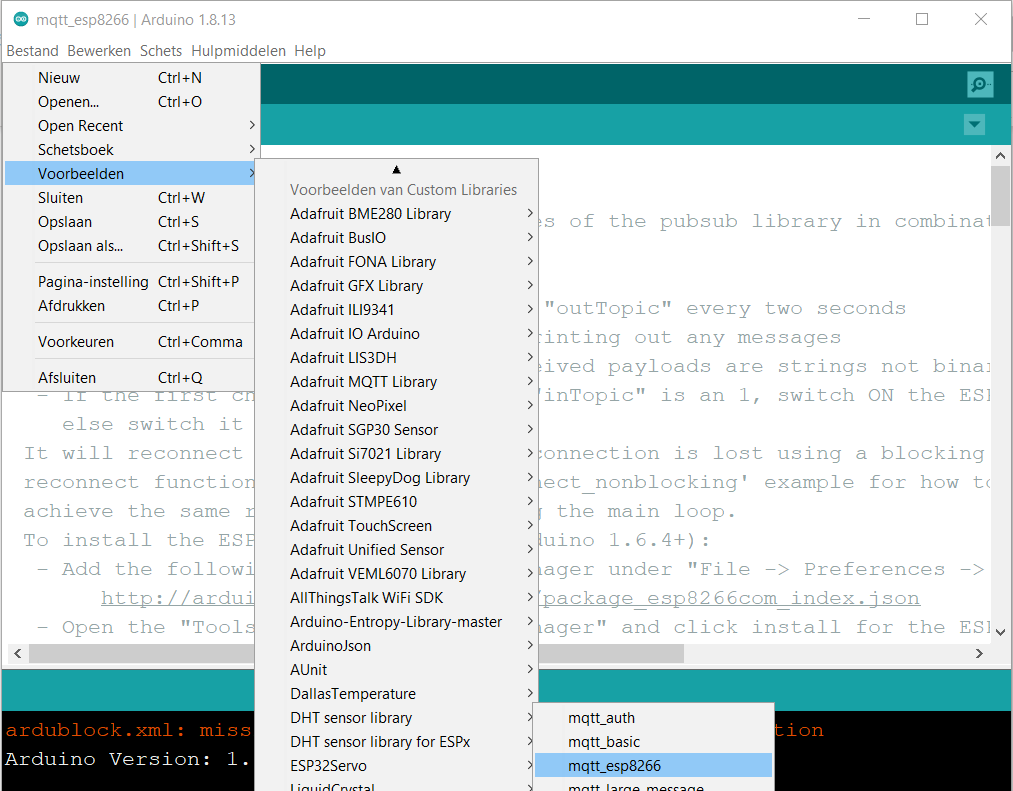The width and height of the screenshot is (1013, 791).
Task: Minimize the Arduino window
Action: [864, 19]
